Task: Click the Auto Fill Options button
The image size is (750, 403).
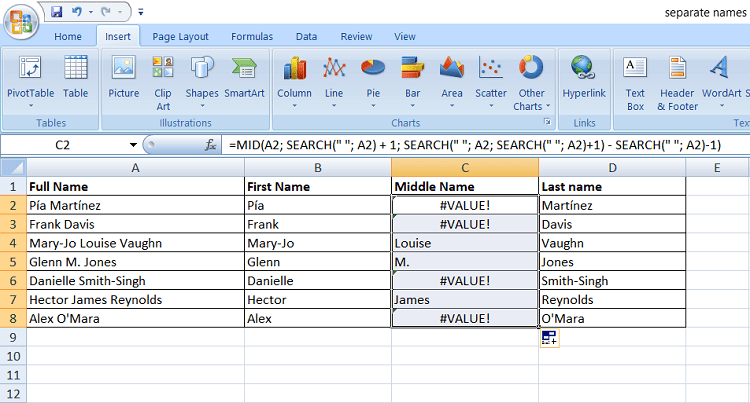Action: [549, 338]
